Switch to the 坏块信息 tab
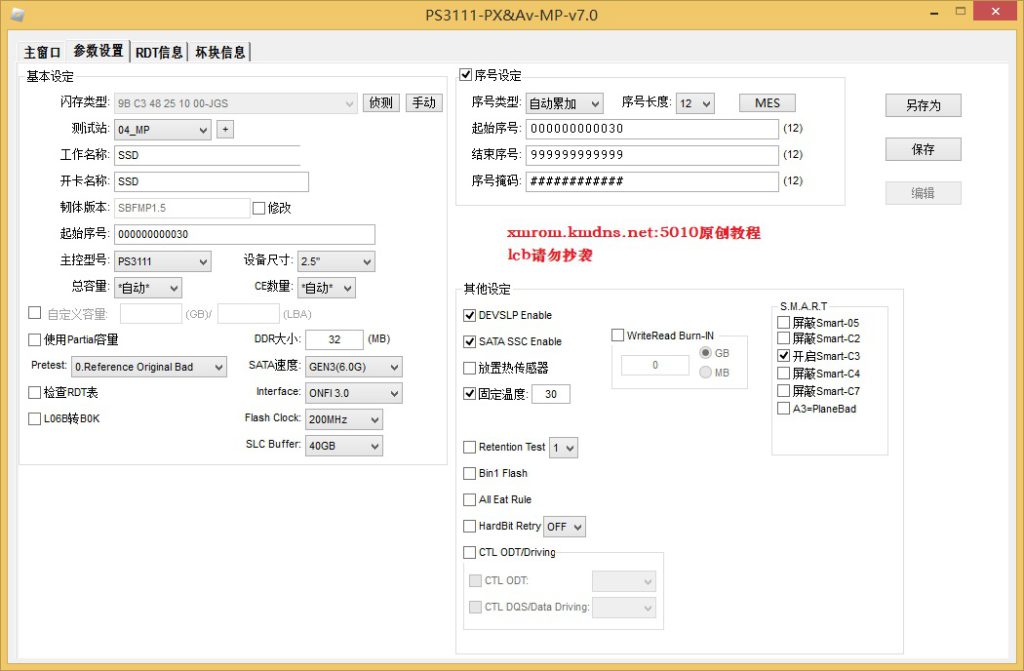The width and height of the screenshot is (1024, 671). coord(220,52)
